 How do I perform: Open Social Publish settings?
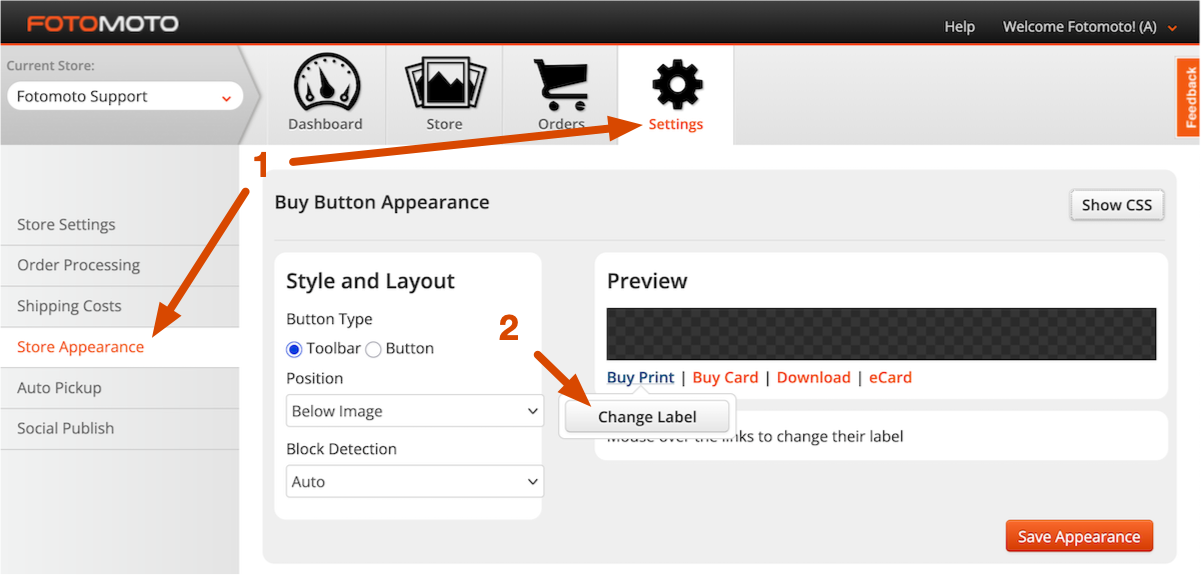coord(65,428)
